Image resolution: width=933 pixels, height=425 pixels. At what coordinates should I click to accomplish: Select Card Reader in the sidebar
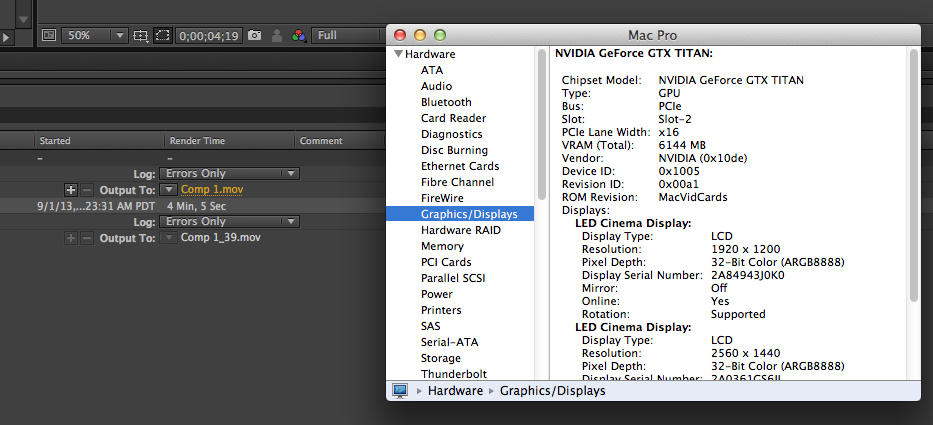pos(453,118)
